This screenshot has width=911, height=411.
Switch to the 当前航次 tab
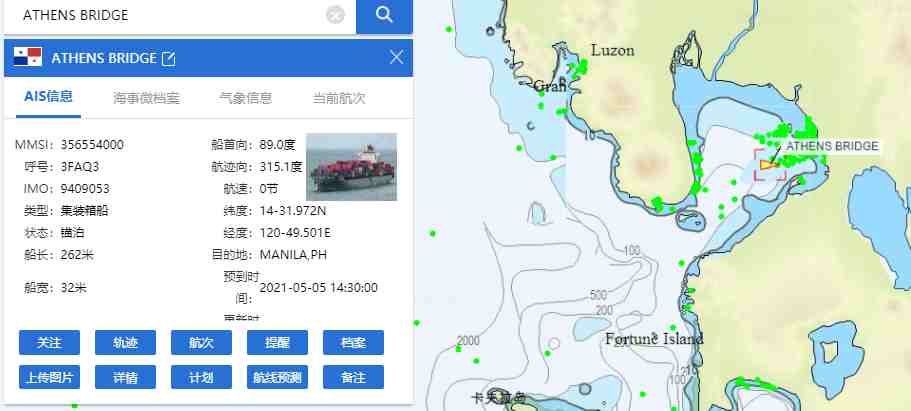(x=339, y=98)
